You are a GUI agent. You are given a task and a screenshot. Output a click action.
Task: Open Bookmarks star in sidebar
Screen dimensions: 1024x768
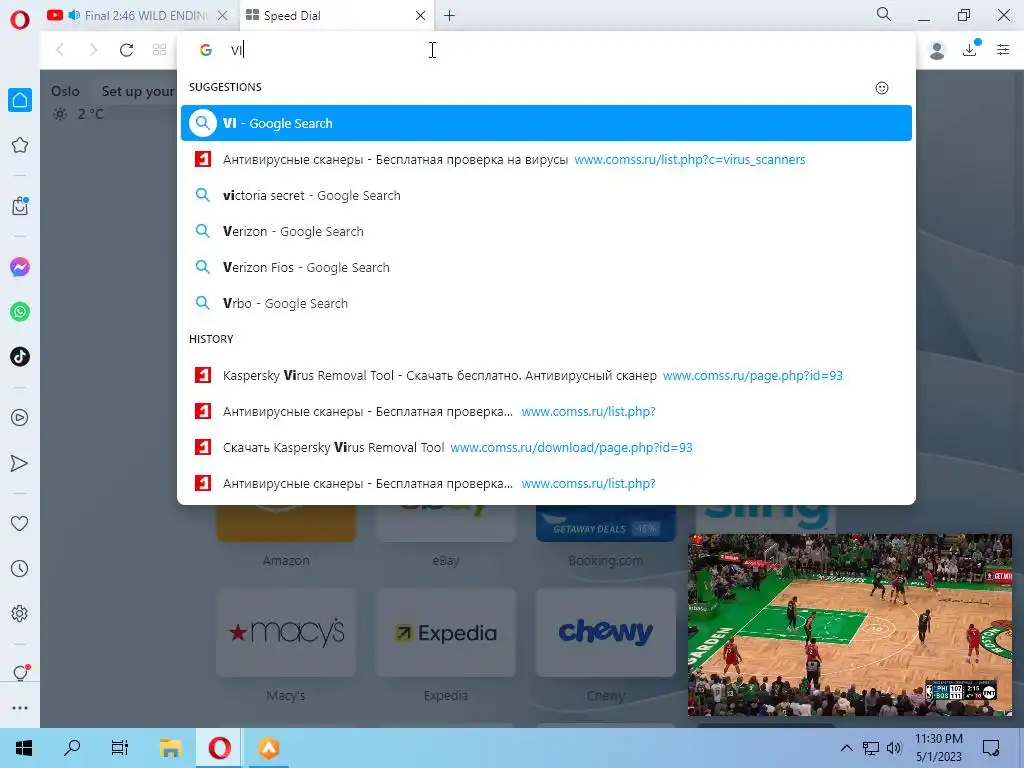[x=20, y=145]
